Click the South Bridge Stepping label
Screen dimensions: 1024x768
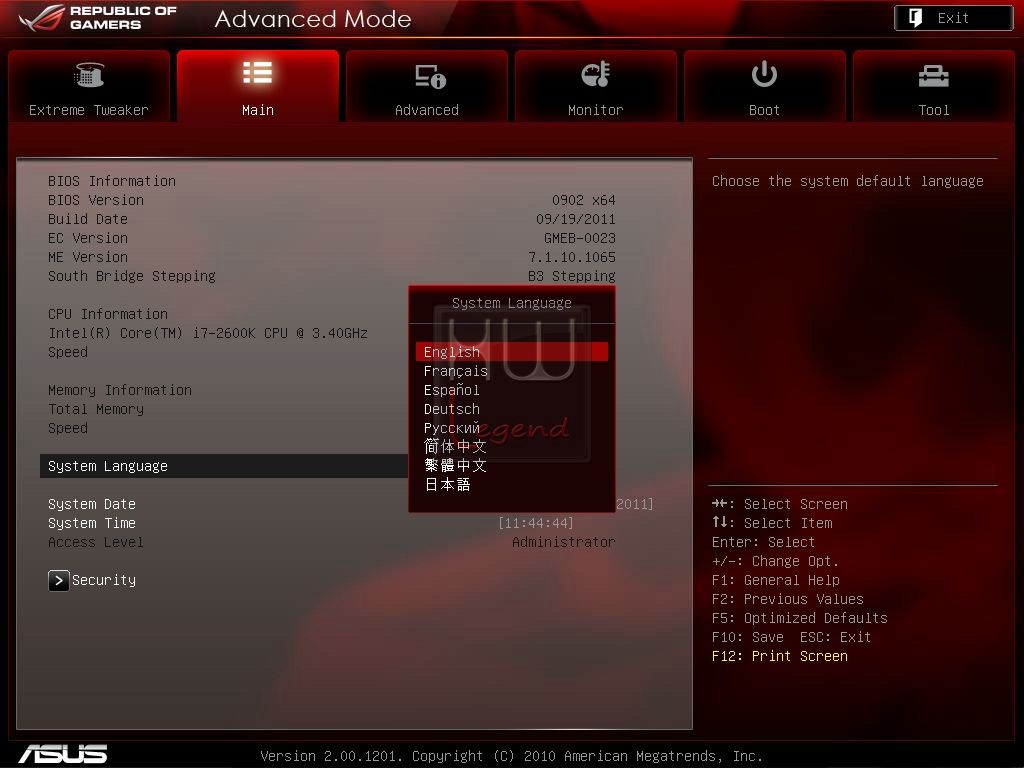point(131,276)
